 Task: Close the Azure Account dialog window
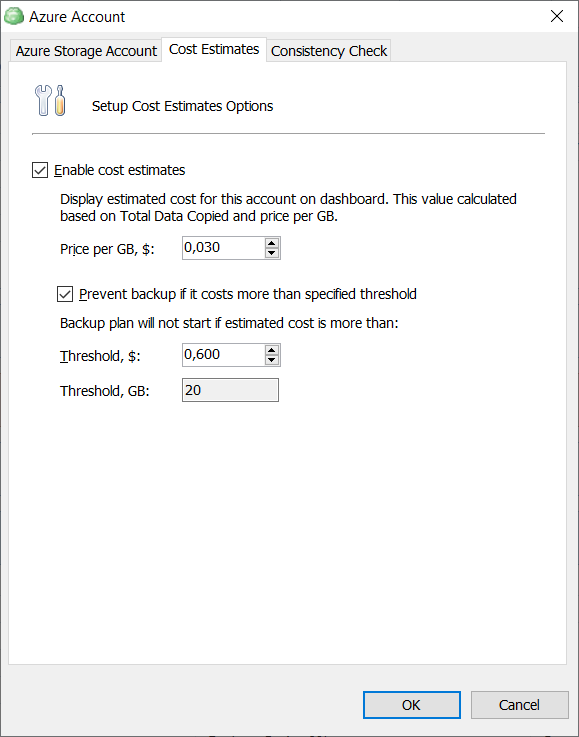pos(557,16)
